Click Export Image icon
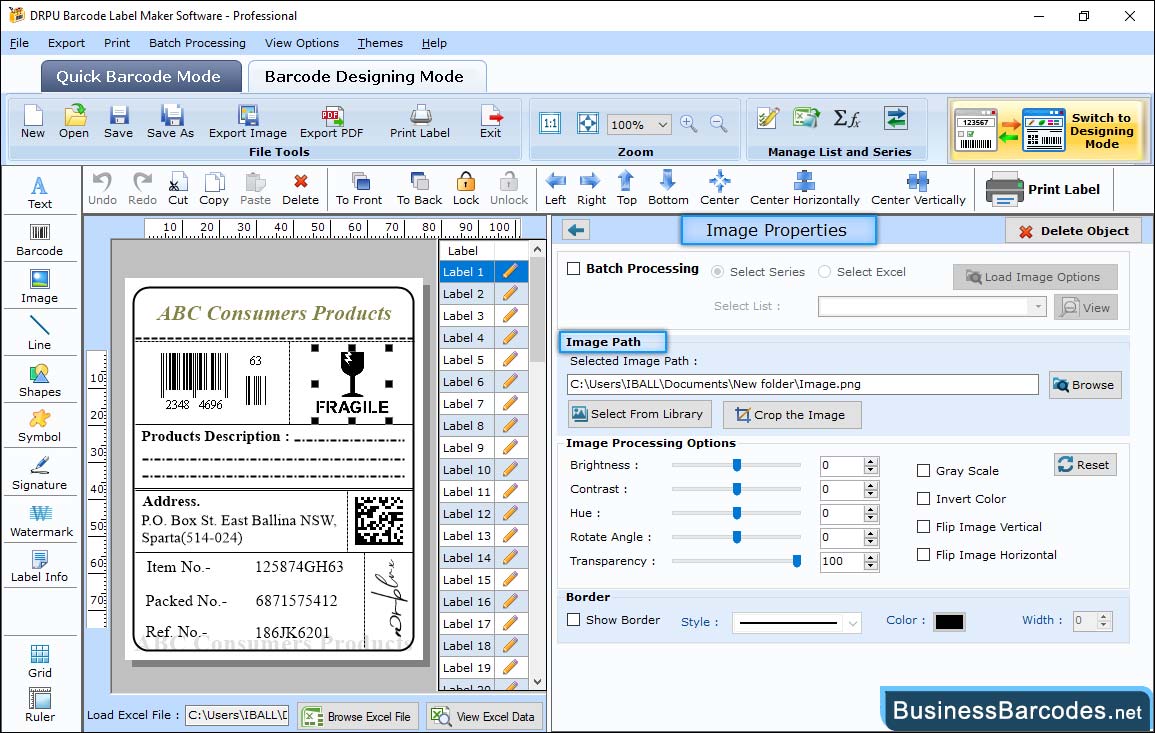The width and height of the screenshot is (1155, 733). pyautogui.click(x=248, y=122)
